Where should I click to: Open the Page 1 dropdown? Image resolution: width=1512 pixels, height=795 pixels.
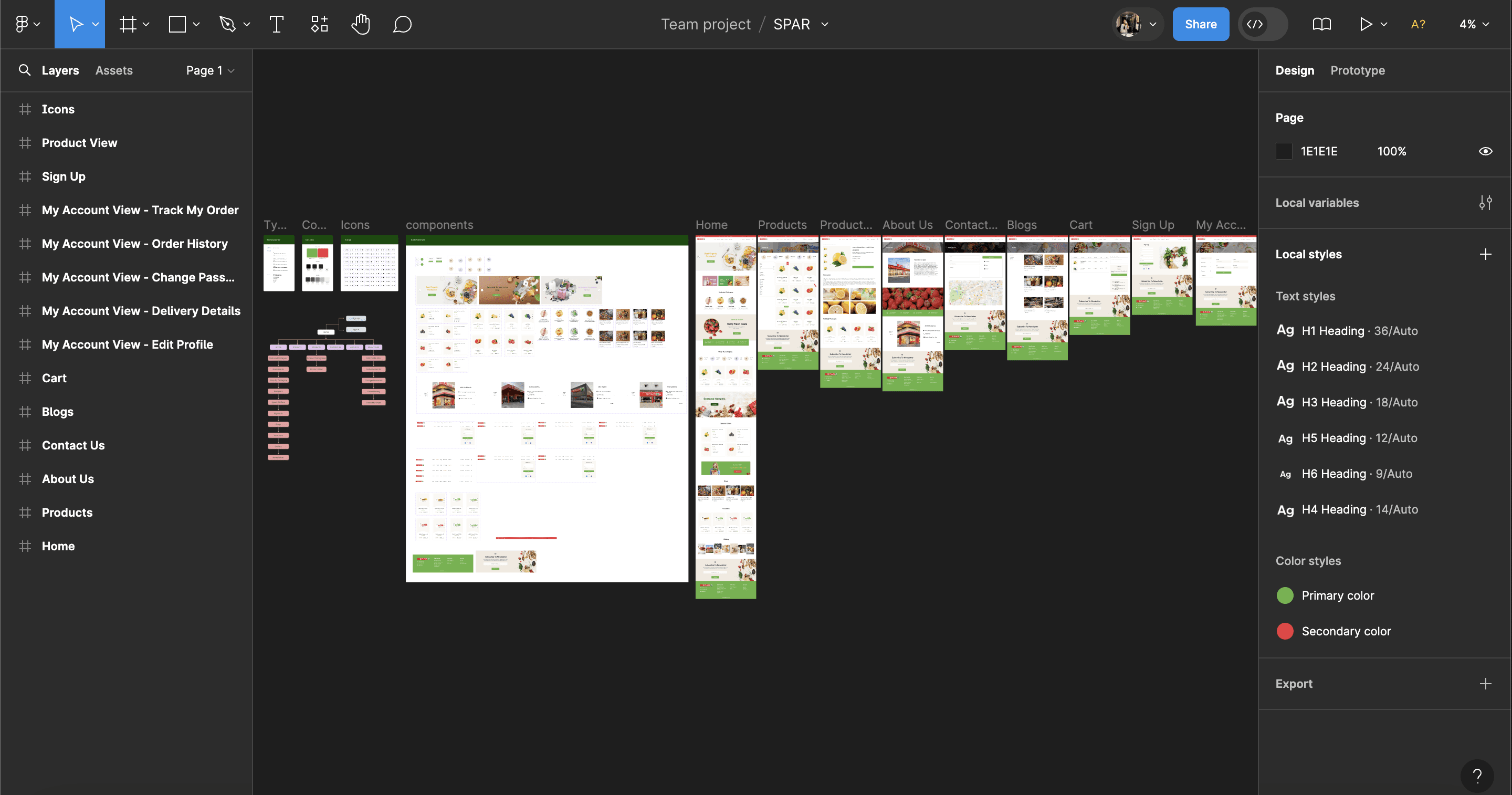coord(209,70)
